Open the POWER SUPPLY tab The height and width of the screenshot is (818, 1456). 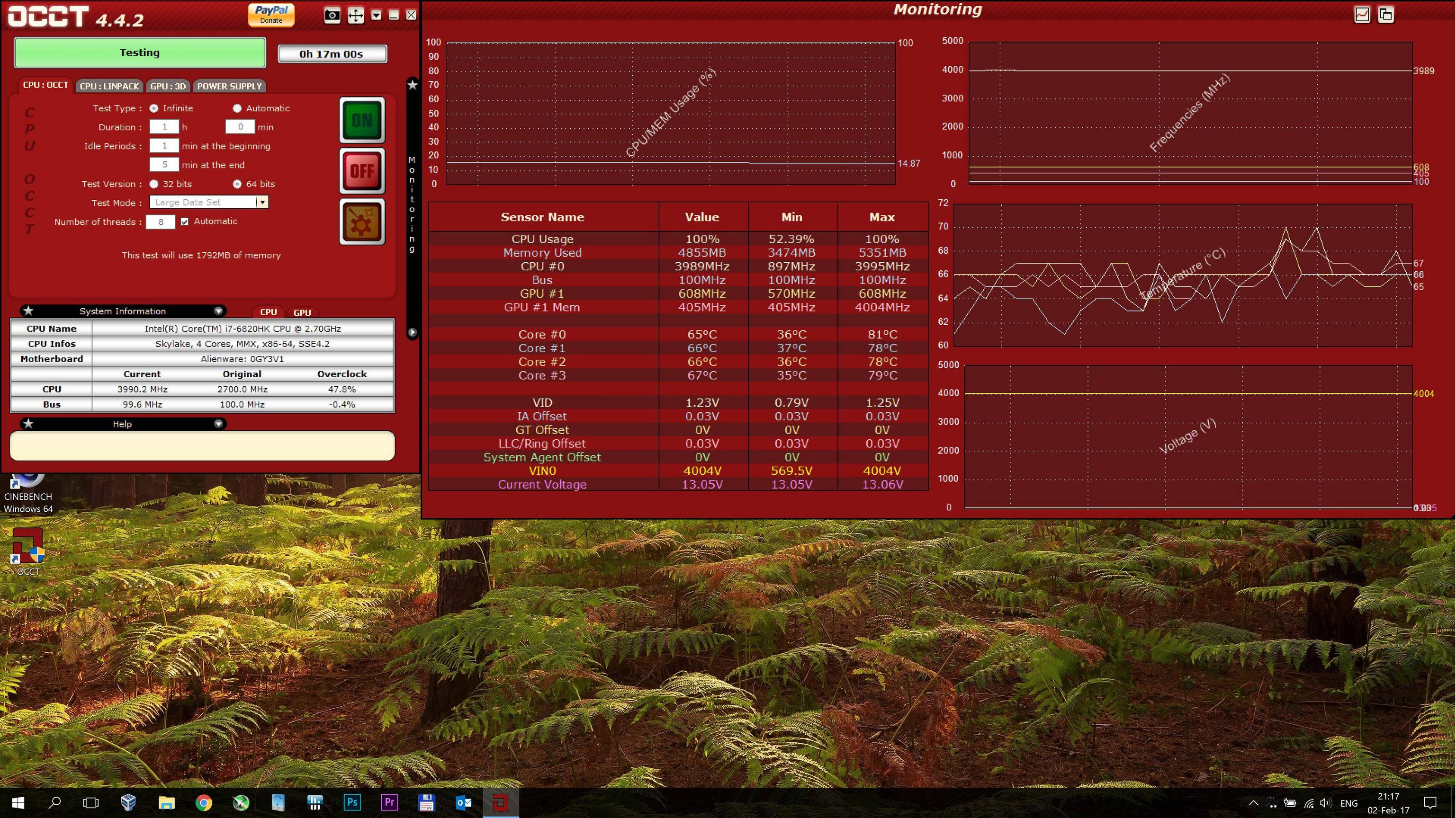(x=229, y=86)
